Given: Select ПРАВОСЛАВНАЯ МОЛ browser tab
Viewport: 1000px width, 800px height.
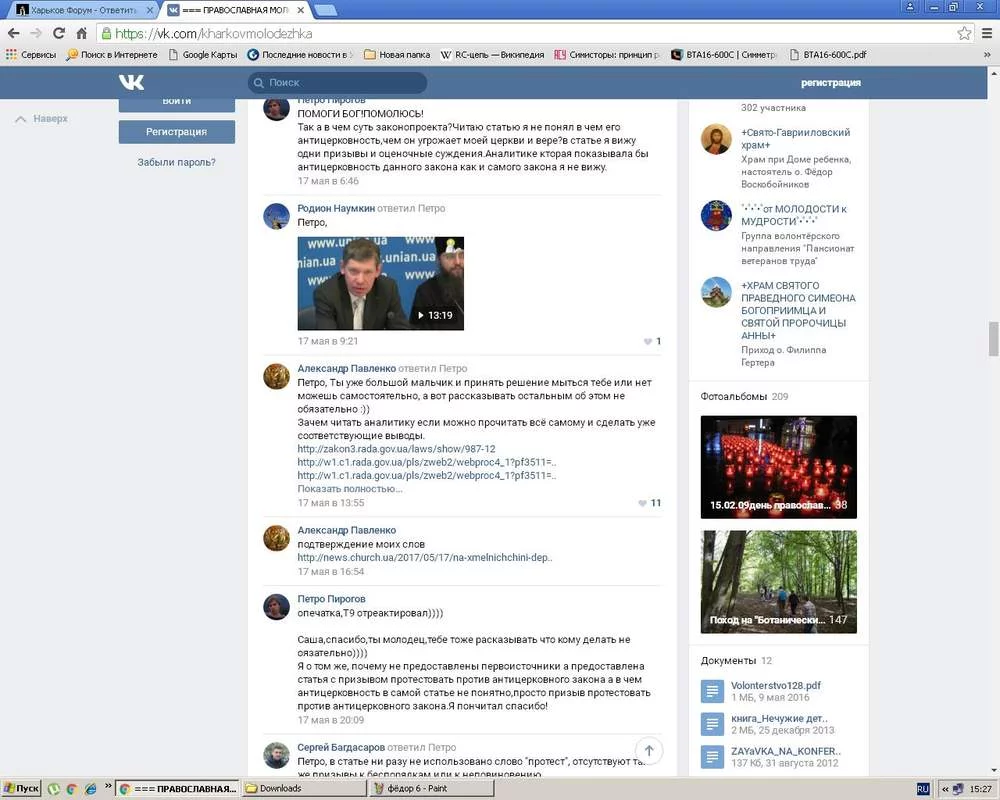Looking at the screenshot, I should coord(236,10).
